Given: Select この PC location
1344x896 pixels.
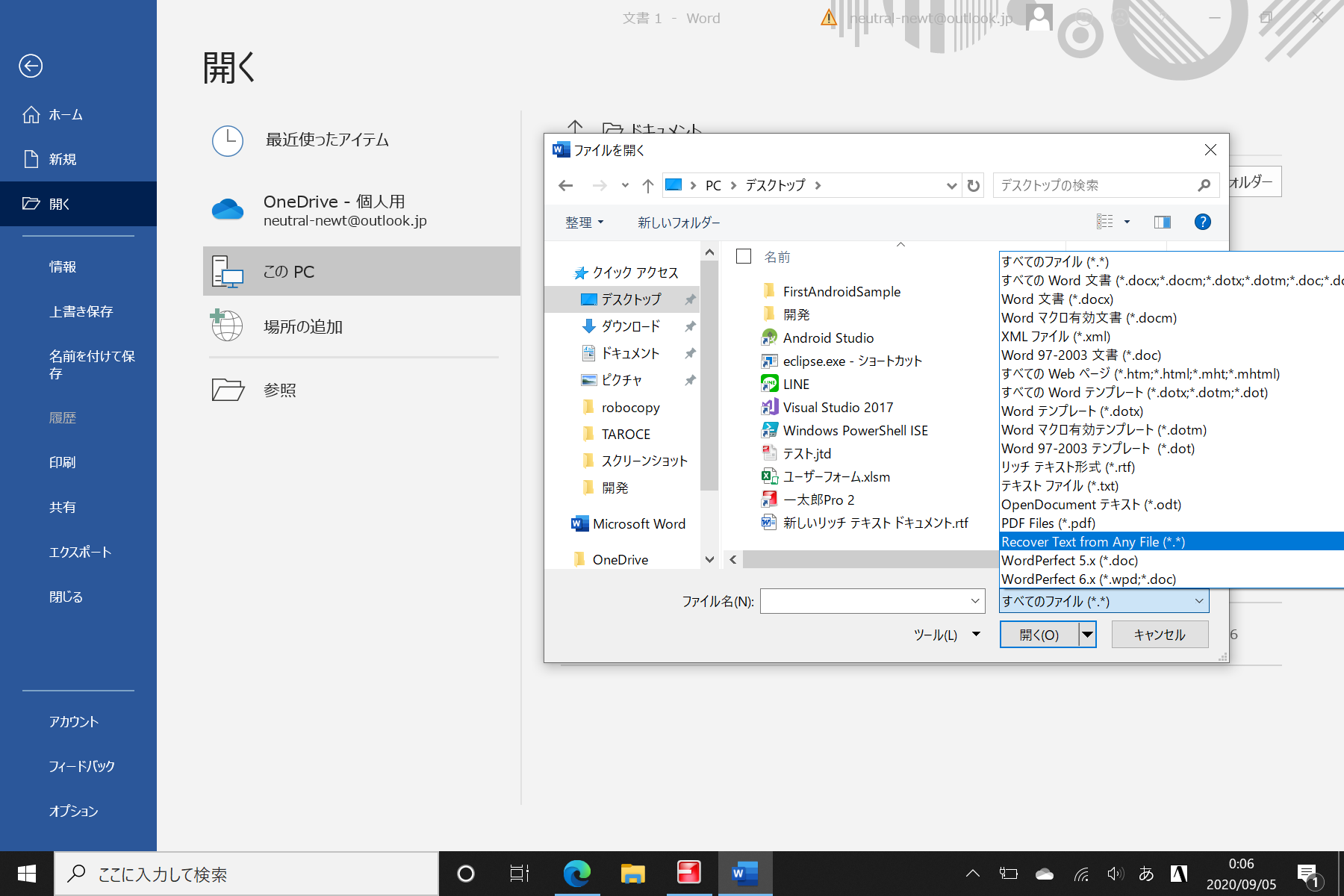Looking at the screenshot, I should 361,271.
